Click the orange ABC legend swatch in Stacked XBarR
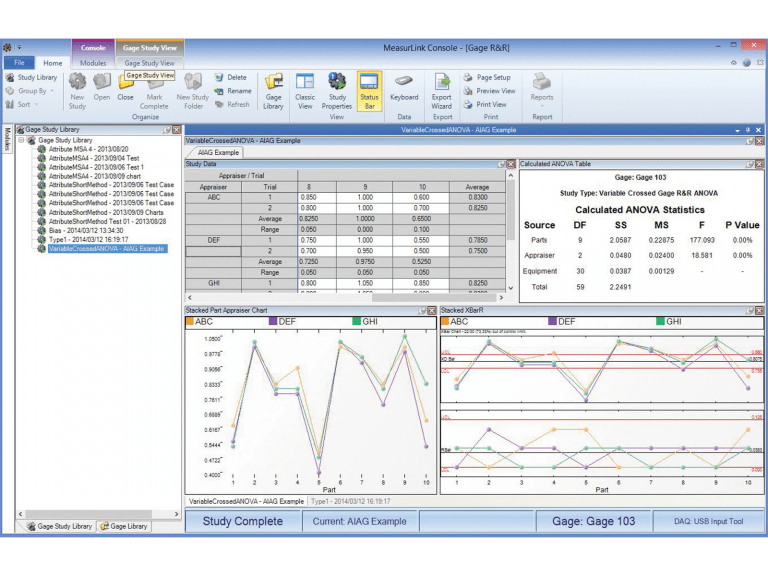 coord(445,322)
